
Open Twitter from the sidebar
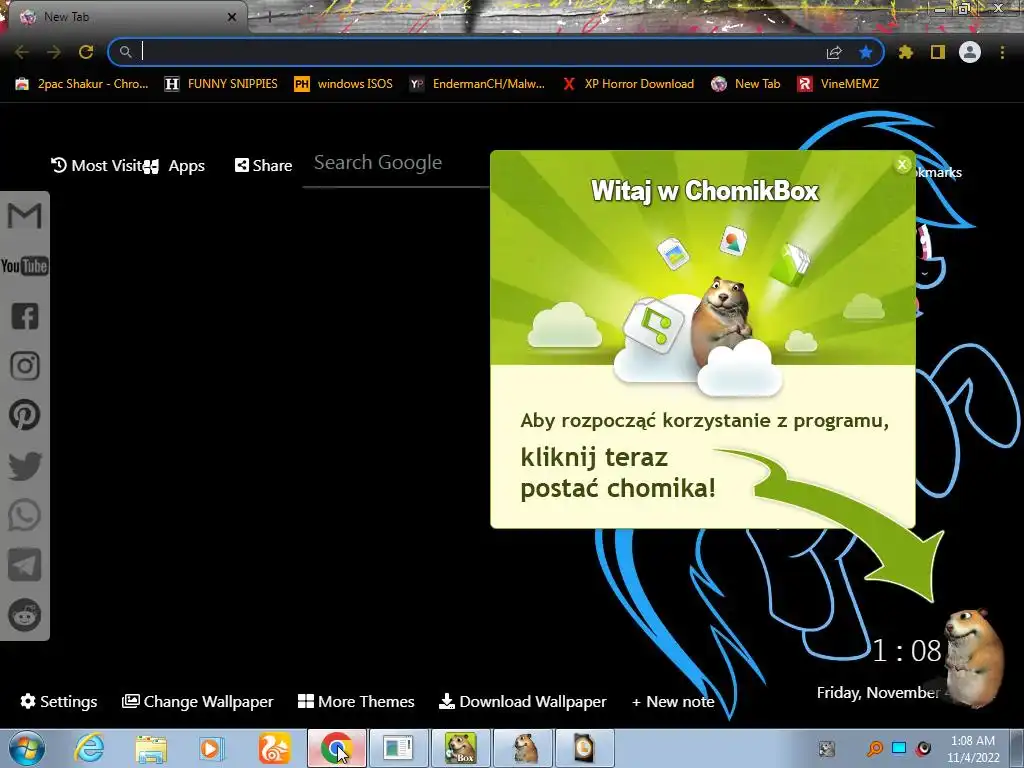[25, 466]
